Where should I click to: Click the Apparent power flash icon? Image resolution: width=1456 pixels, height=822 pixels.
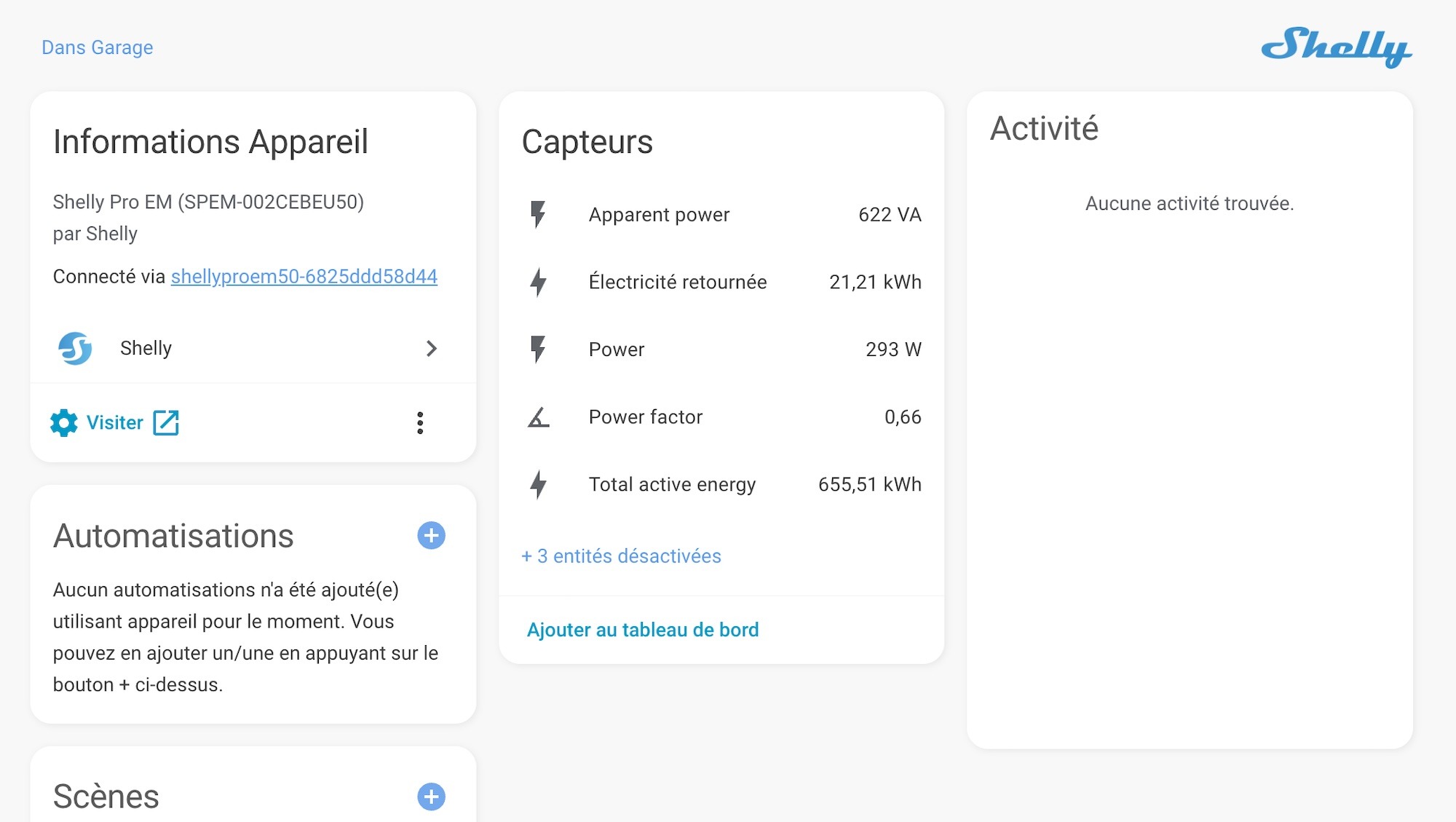pyautogui.click(x=538, y=215)
